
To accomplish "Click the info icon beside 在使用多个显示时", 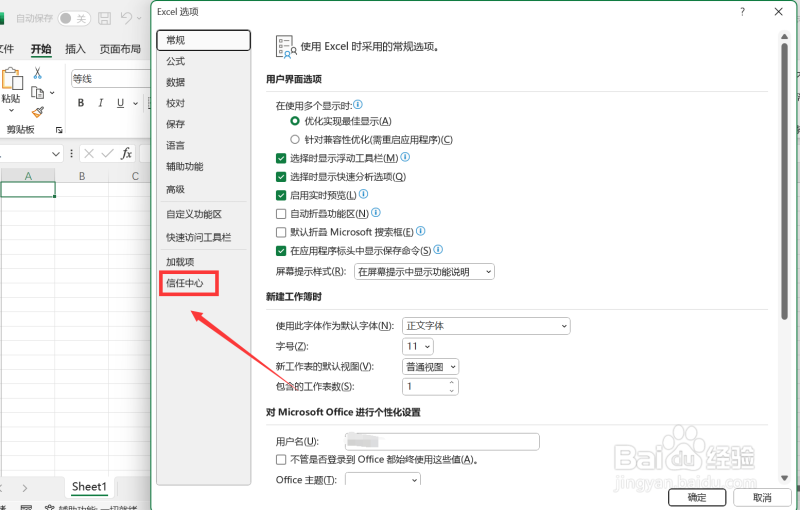I will pos(358,105).
